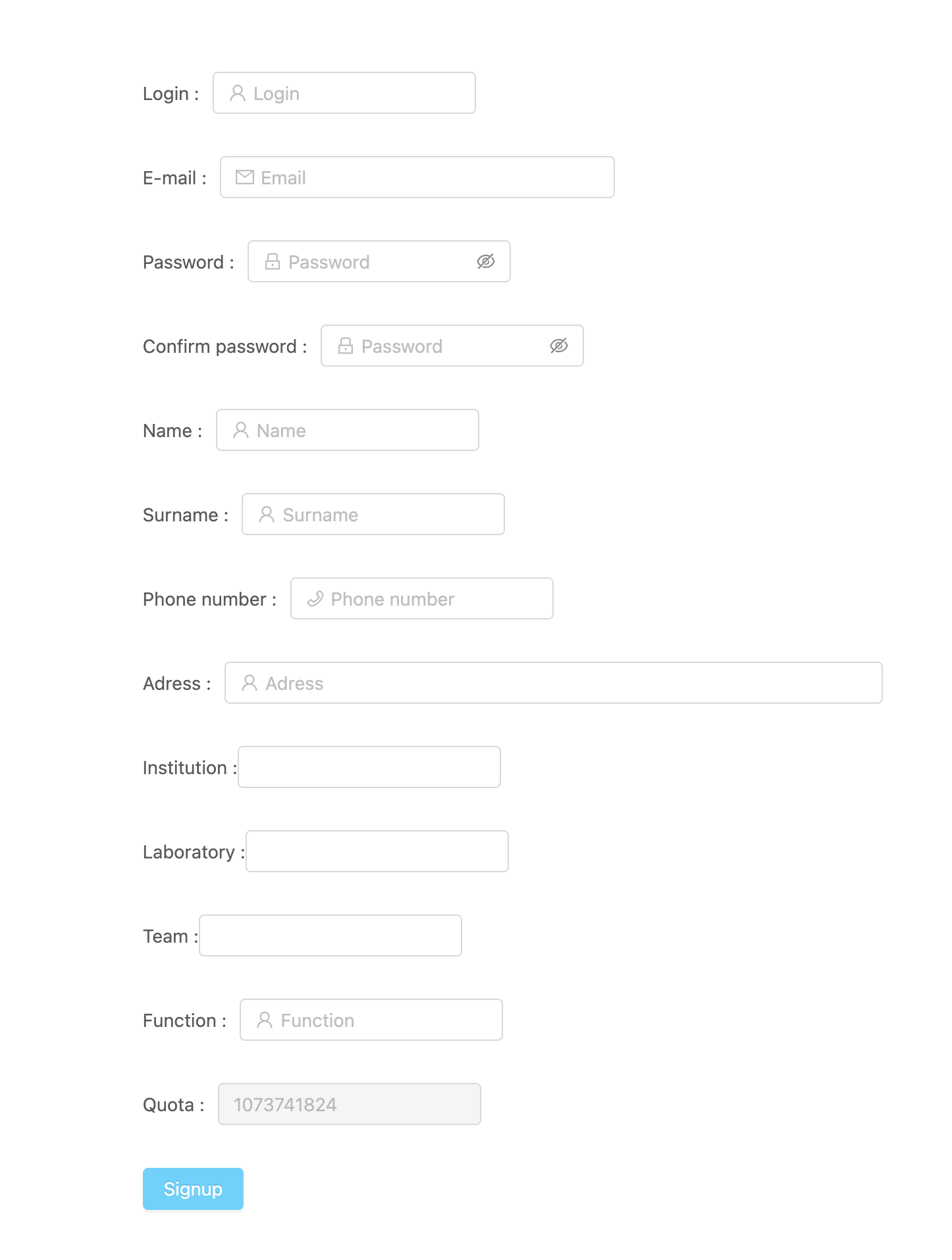This screenshot has height=1260, width=952.
Task: Focus the Surname input field
Action: pos(373,514)
